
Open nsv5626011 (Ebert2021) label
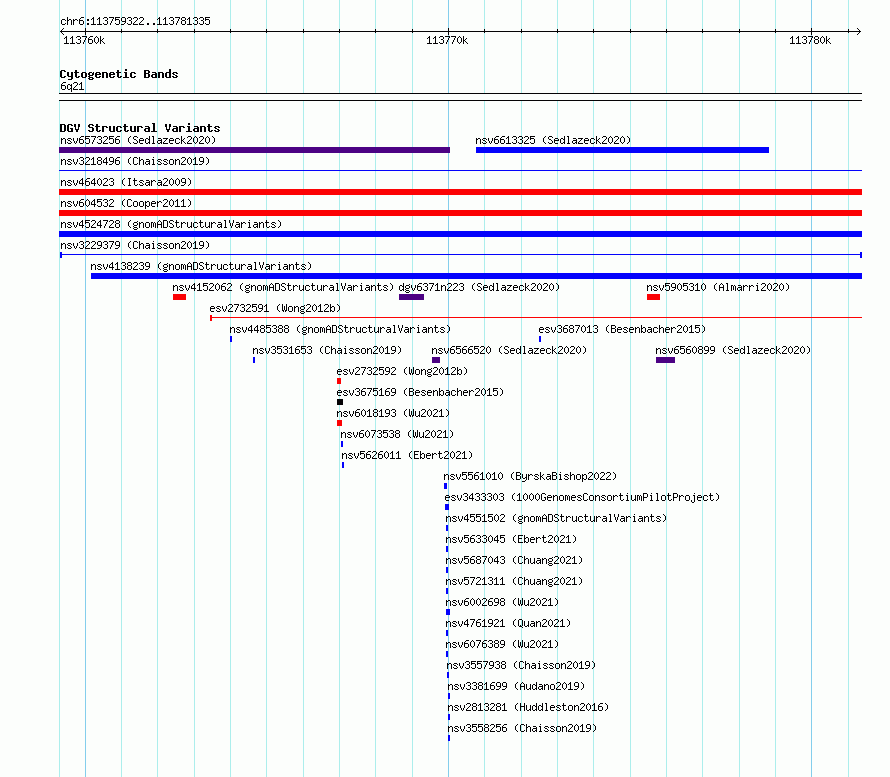tap(407, 455)
